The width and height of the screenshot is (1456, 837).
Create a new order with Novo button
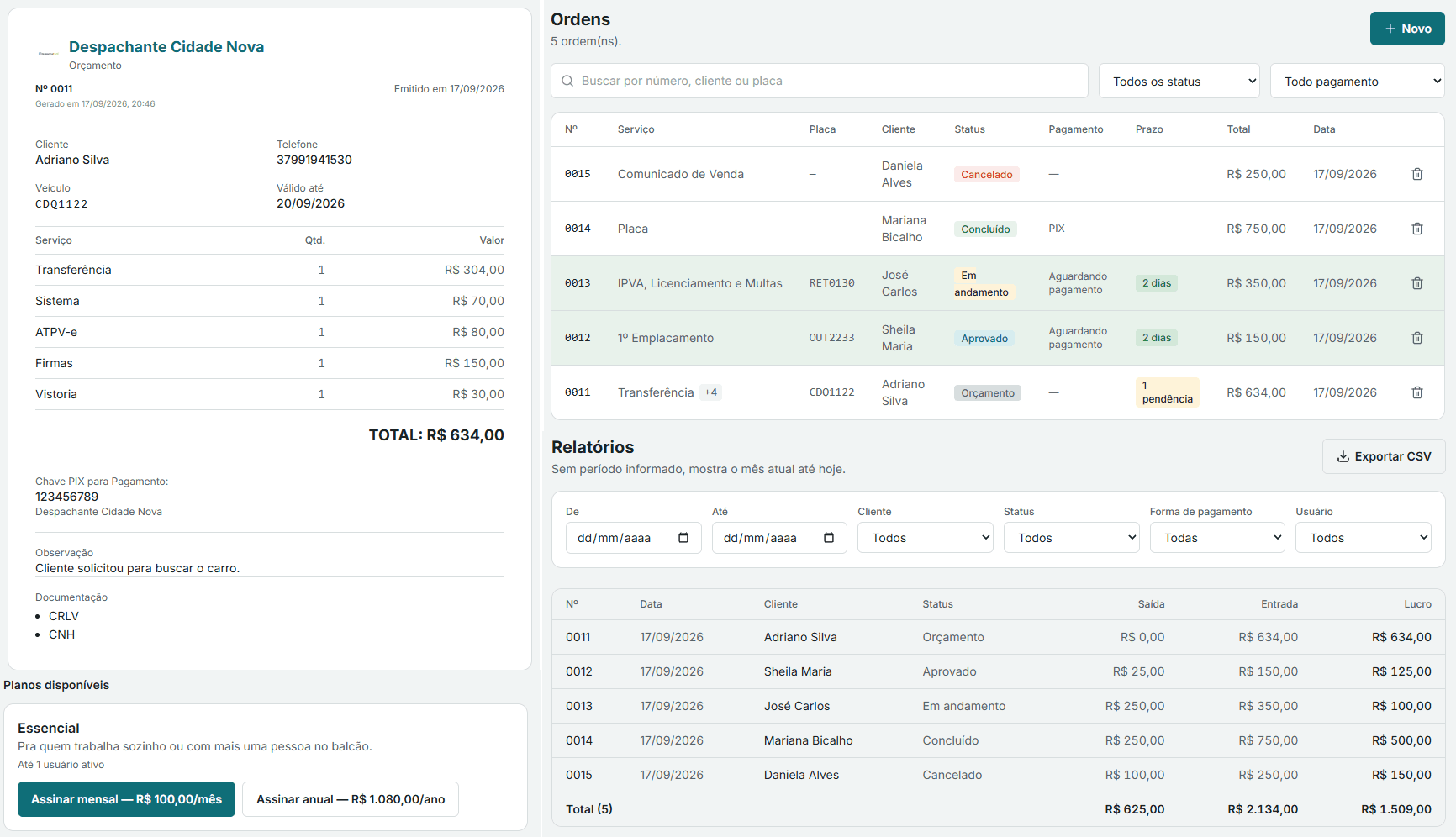click(1407, 29)
